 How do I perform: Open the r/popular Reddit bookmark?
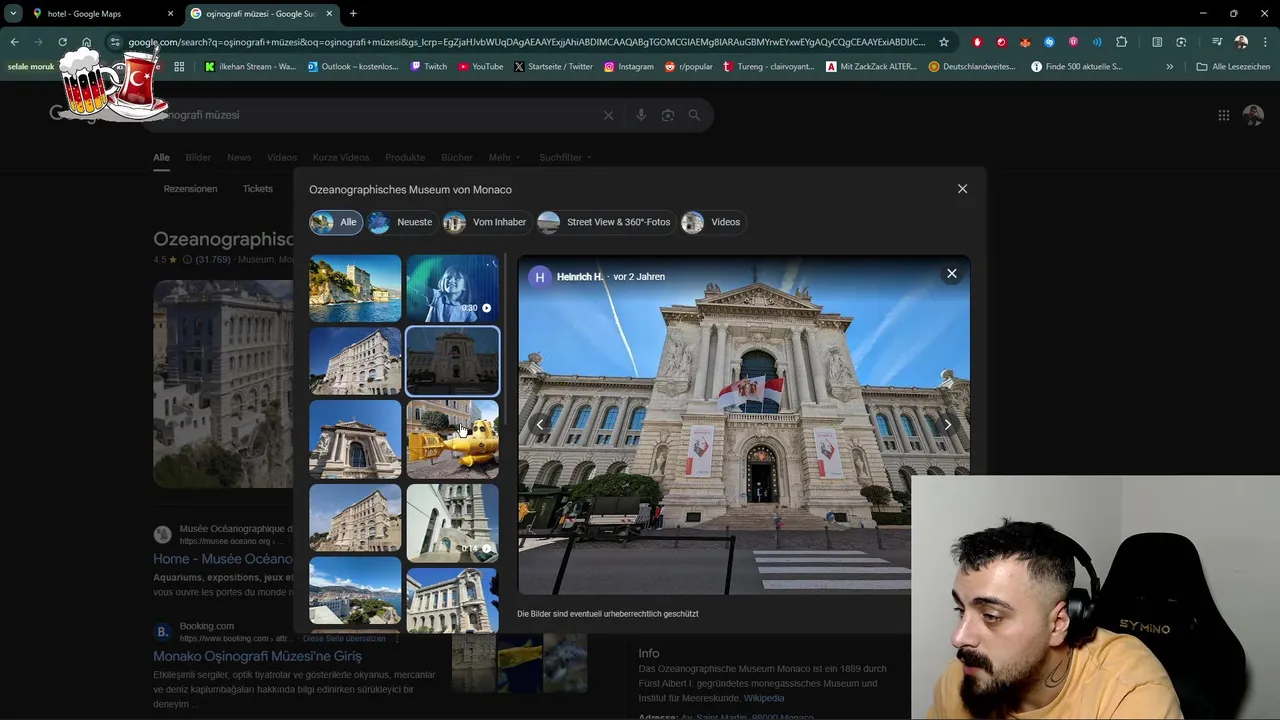[x=689, y=67]
